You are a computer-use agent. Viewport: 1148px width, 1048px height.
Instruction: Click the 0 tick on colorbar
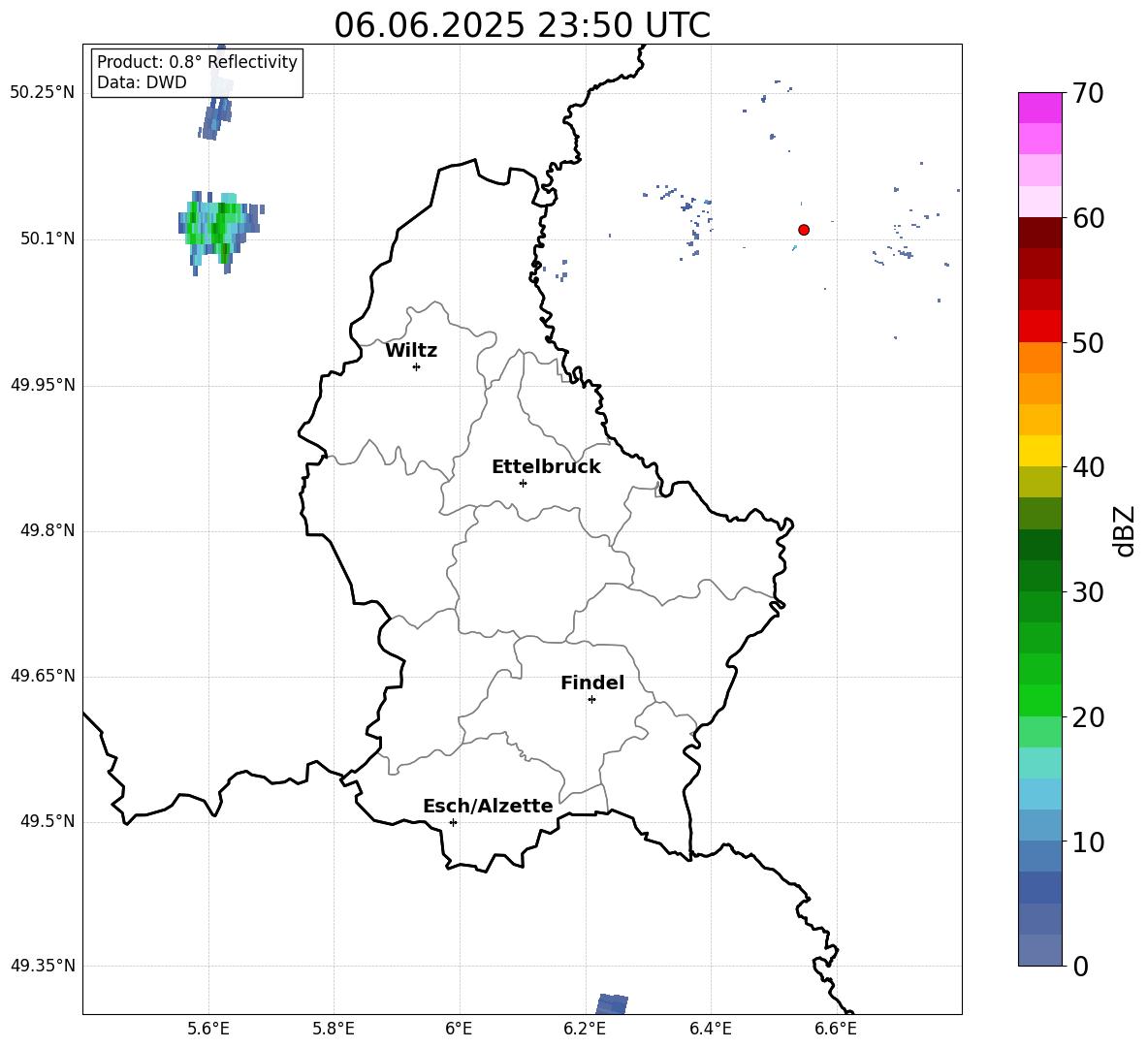click(1080, 966)
